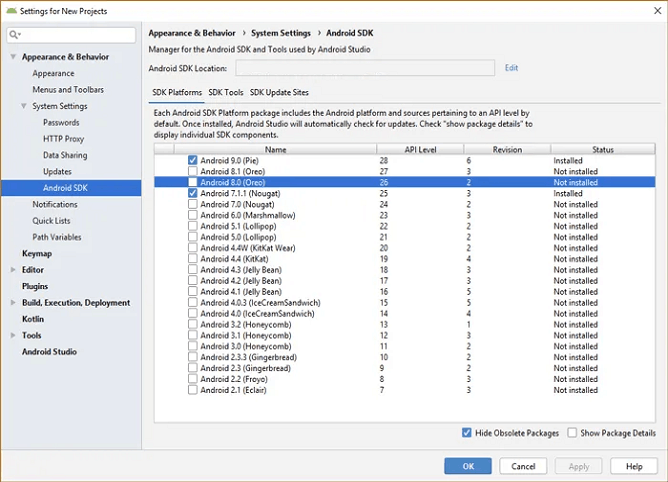Expand the Build, Execution, Deployment node

coord(13,303)
